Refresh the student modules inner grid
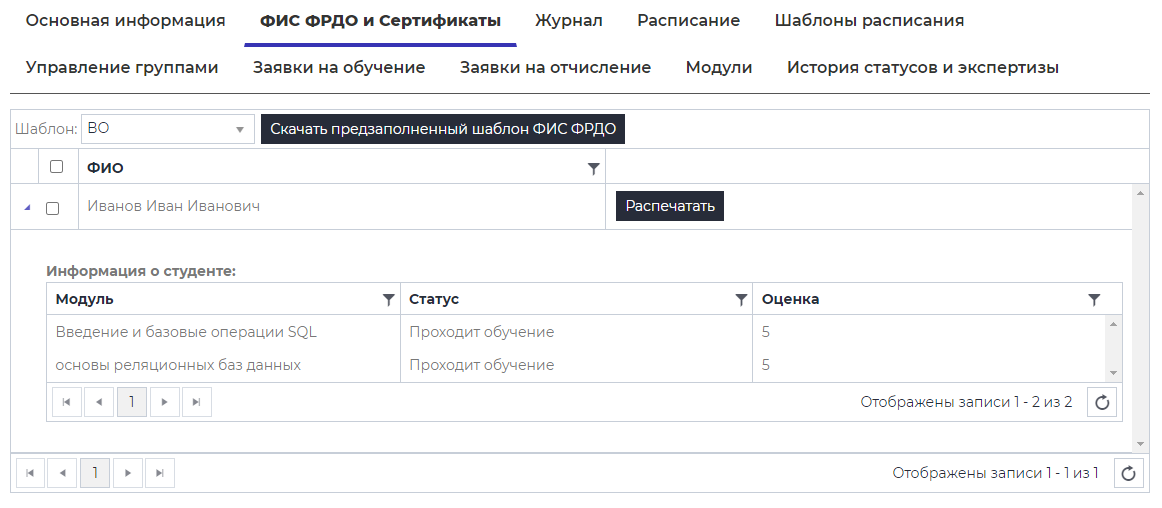 (x=1102, y=402)
